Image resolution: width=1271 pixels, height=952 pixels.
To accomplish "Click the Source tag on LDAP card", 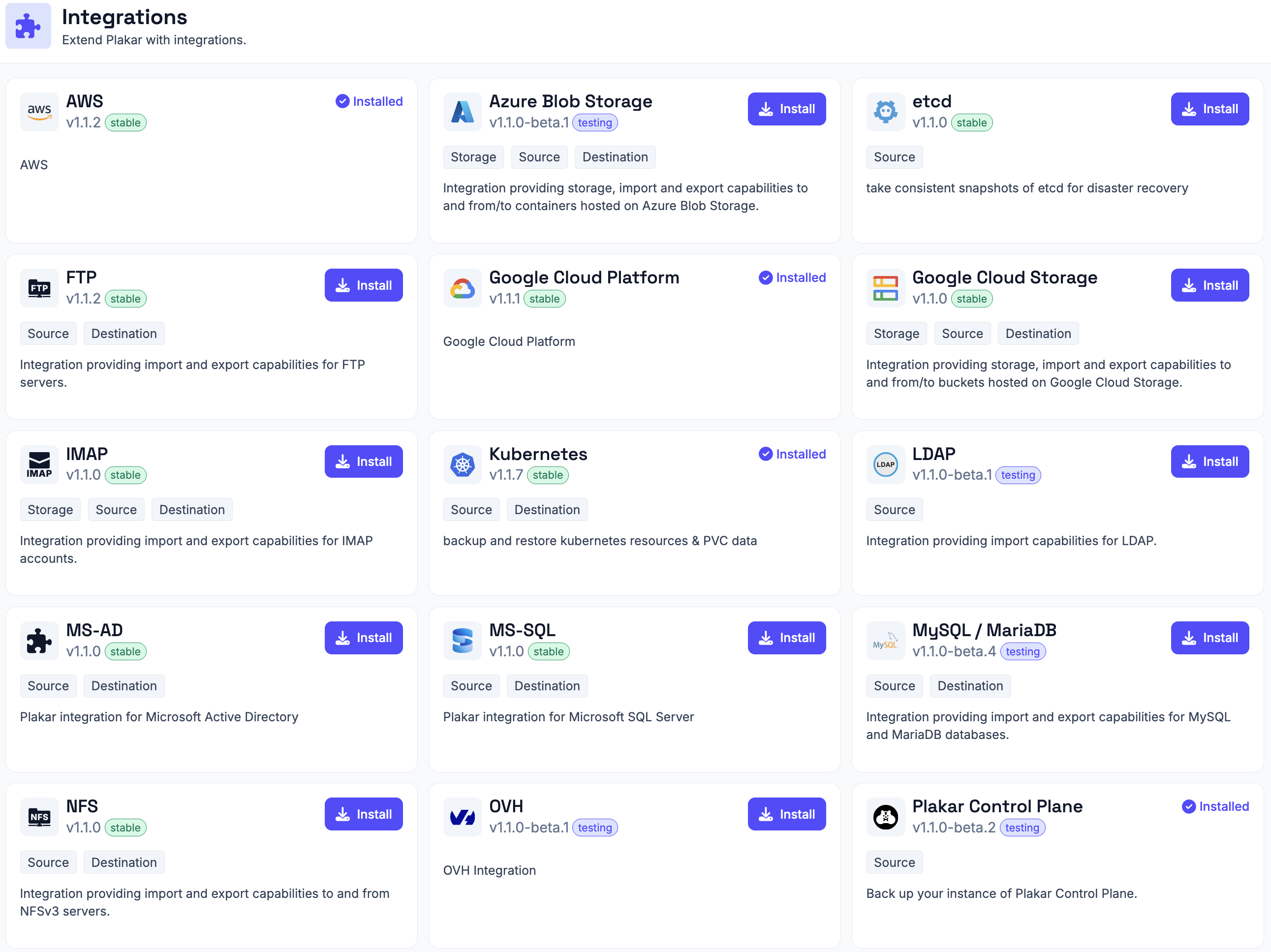I will pyautogui.click(x=894, y=510).
